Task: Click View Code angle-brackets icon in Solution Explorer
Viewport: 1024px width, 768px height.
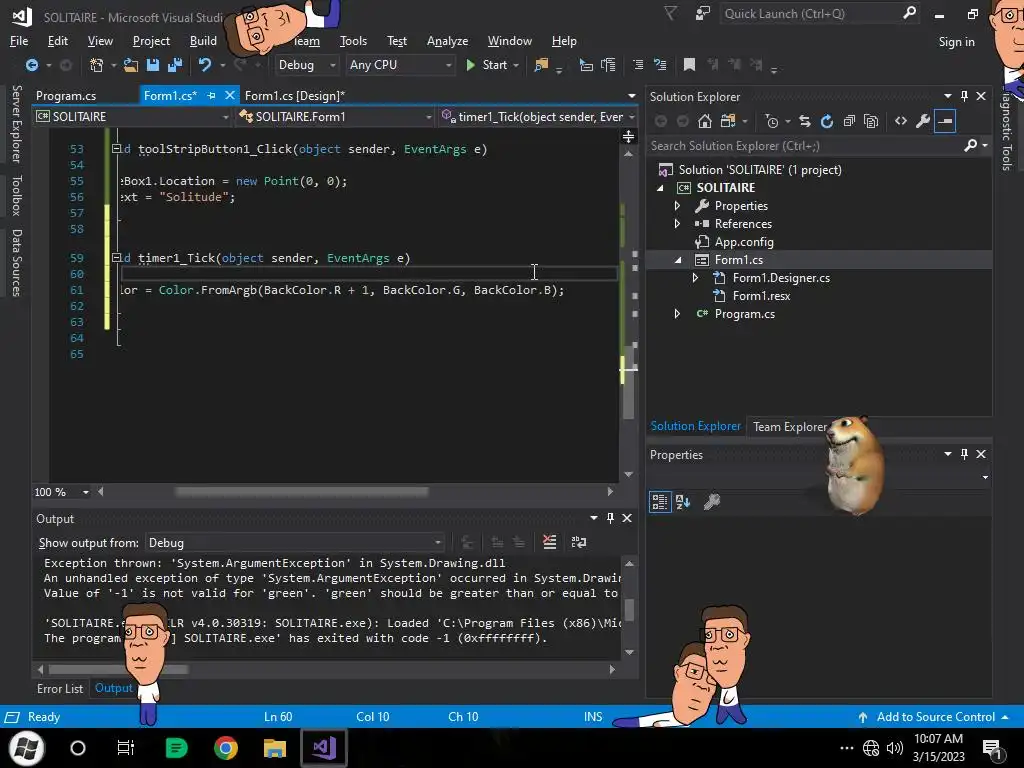Action: click(x=901, y=121)
